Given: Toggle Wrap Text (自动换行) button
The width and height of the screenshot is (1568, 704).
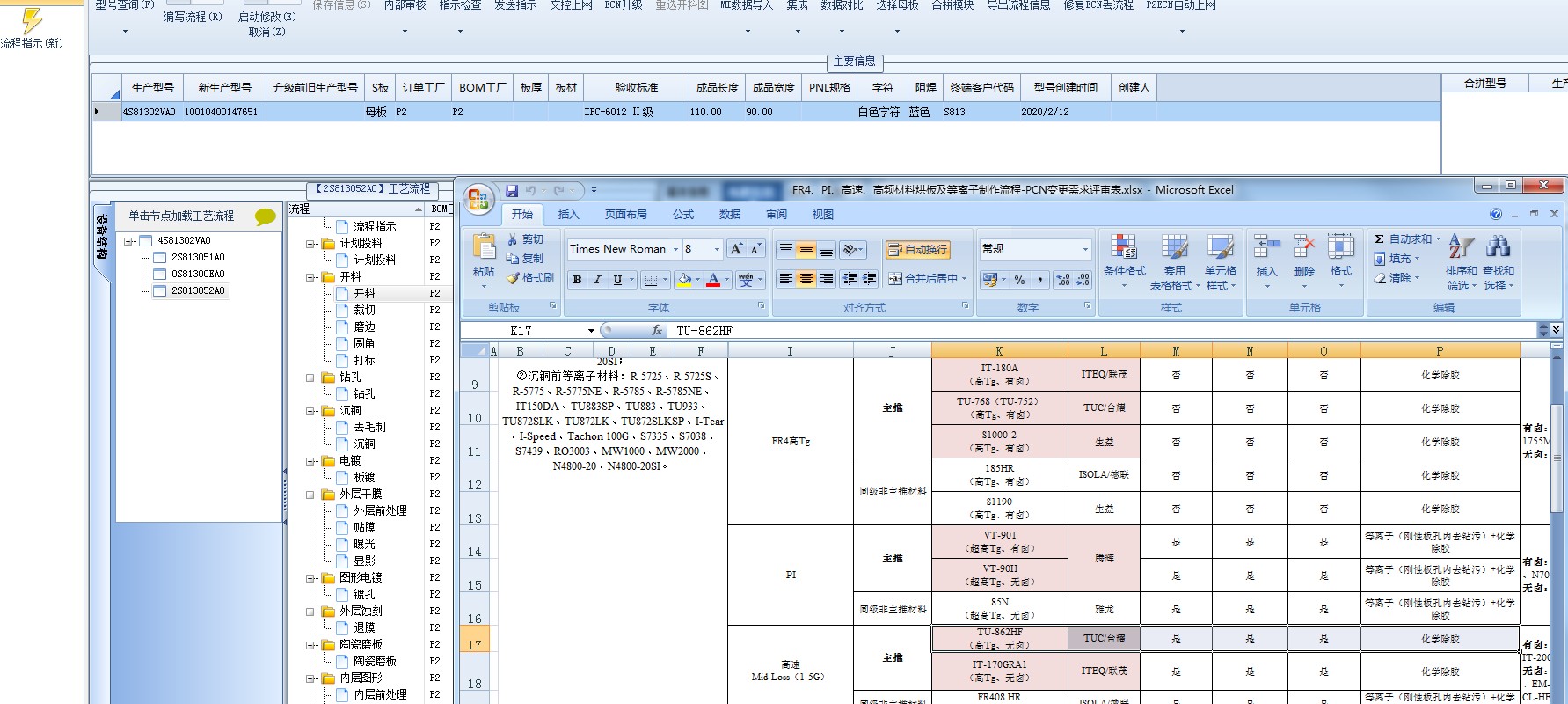Looking at the screenshot, I should point(917,250).
